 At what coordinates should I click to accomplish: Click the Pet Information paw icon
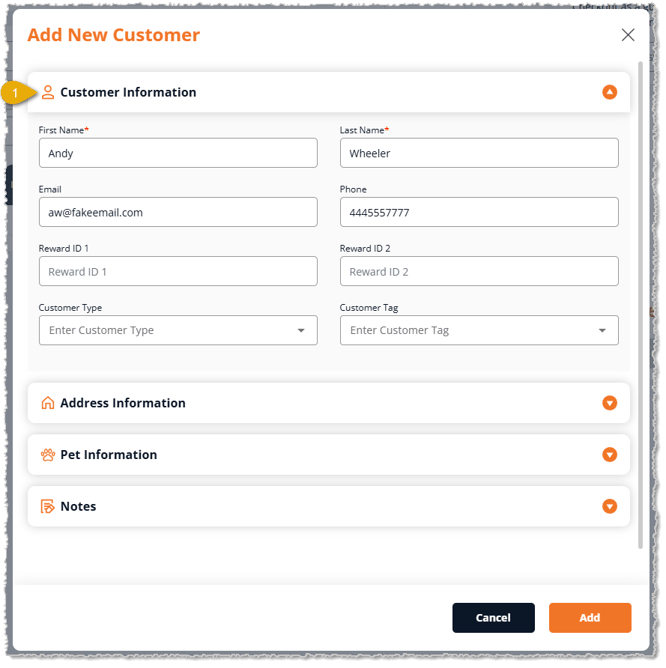[x=48, y=455]
